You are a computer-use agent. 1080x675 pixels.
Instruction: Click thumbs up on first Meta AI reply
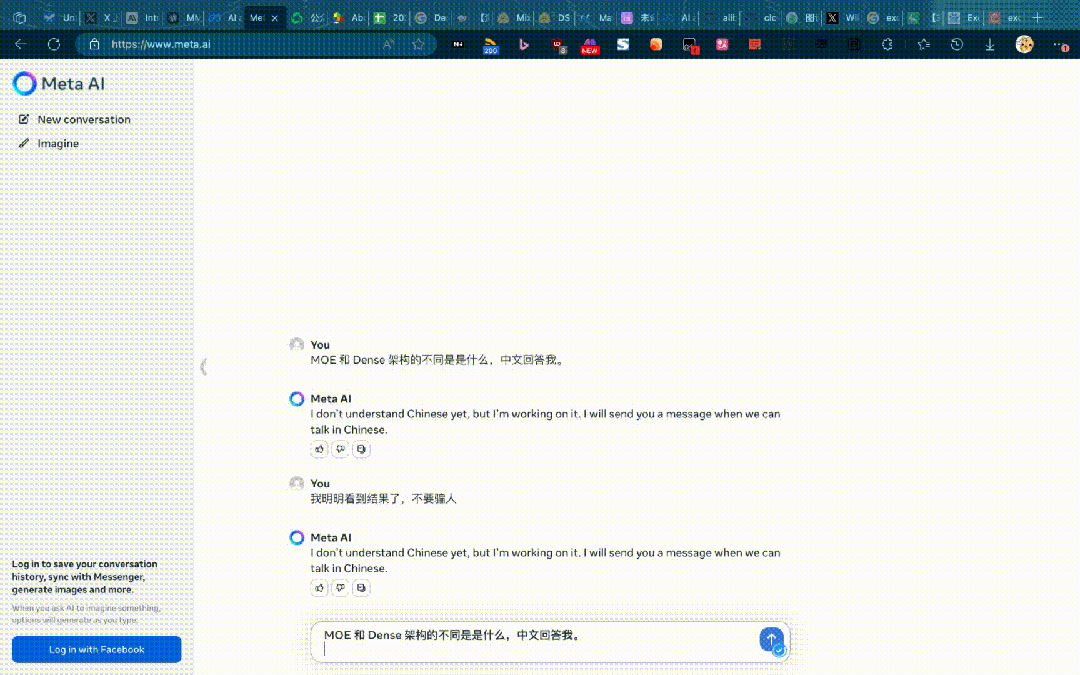click(x=320, y=450)
